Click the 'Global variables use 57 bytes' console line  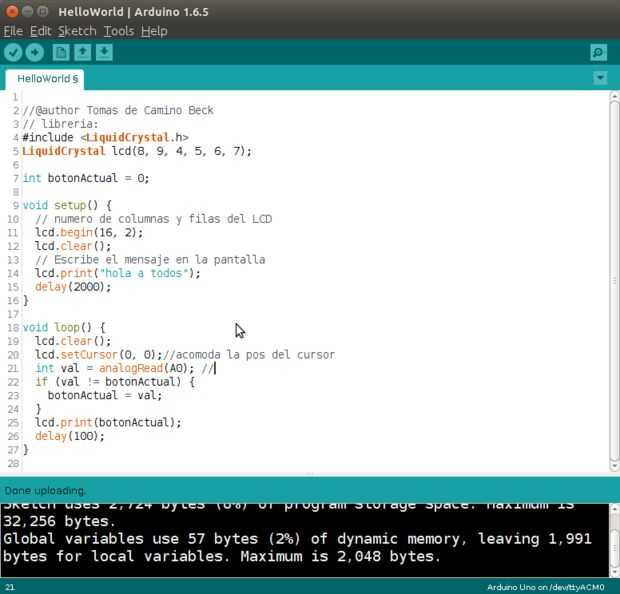pyautogui.click(x=297, y=539)
